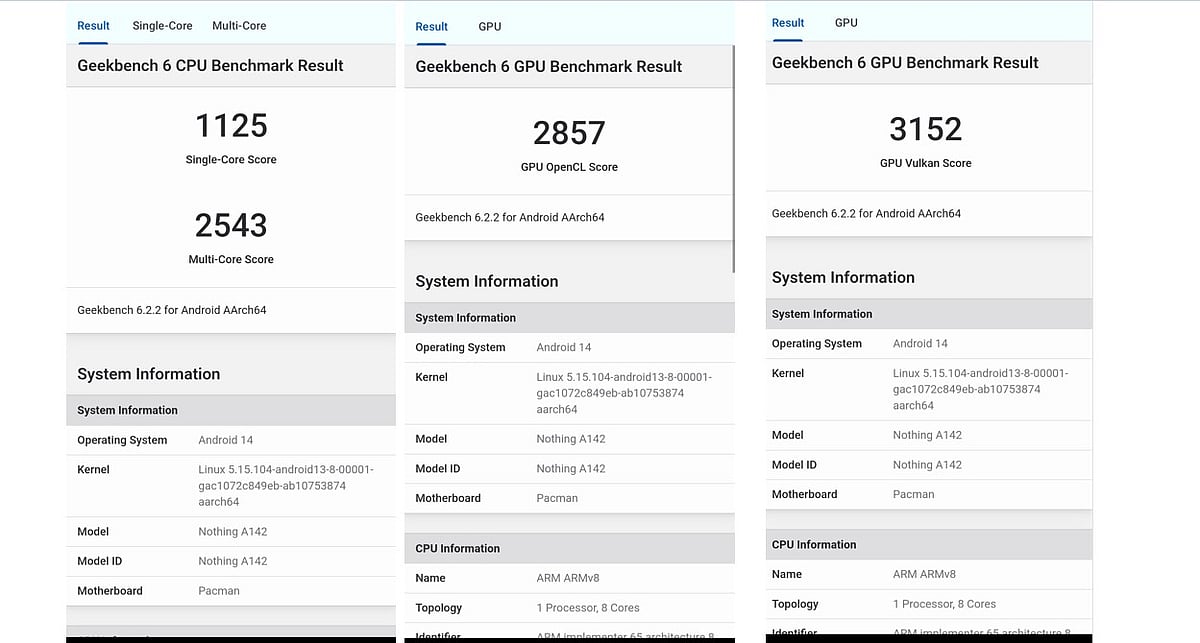Click the 2543 Multi-Core score

231,225
